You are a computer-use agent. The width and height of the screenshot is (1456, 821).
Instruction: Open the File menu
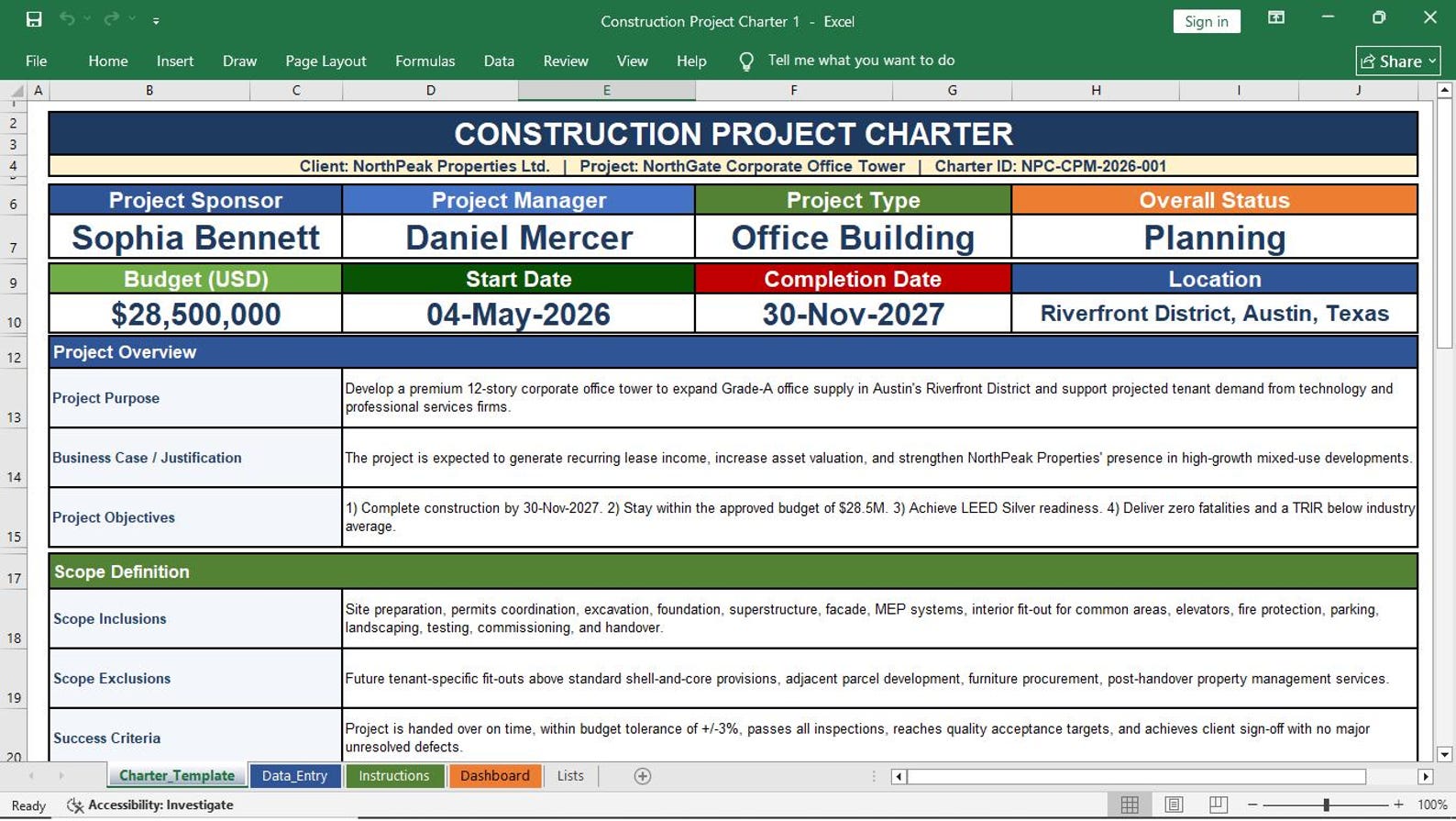(37, 61)
